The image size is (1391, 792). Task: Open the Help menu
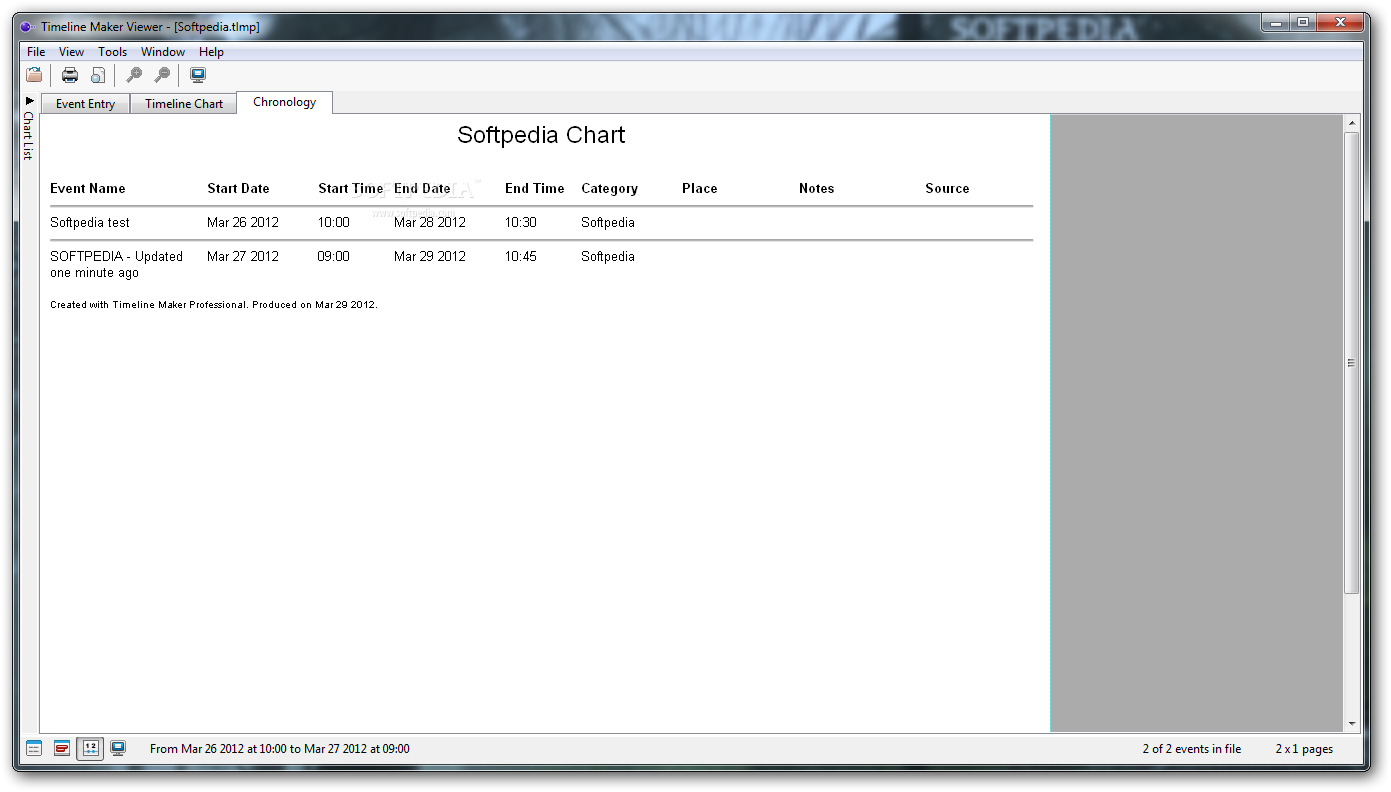[211, 52]
